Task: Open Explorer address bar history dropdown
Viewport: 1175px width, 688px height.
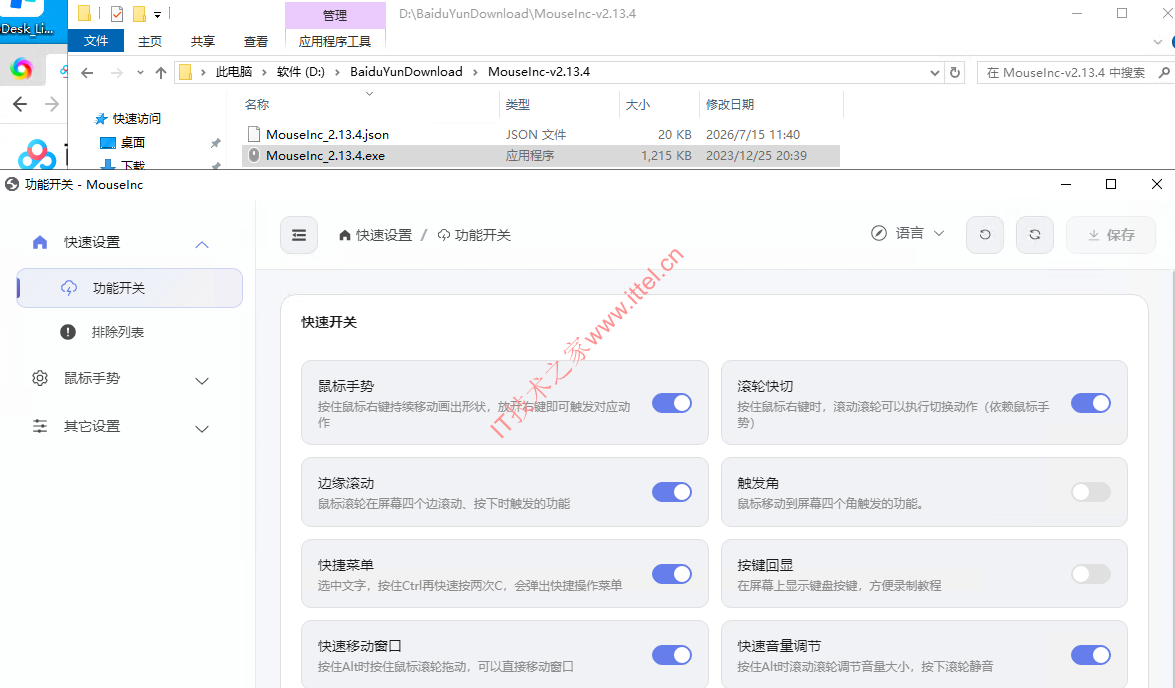Action: 934,73
